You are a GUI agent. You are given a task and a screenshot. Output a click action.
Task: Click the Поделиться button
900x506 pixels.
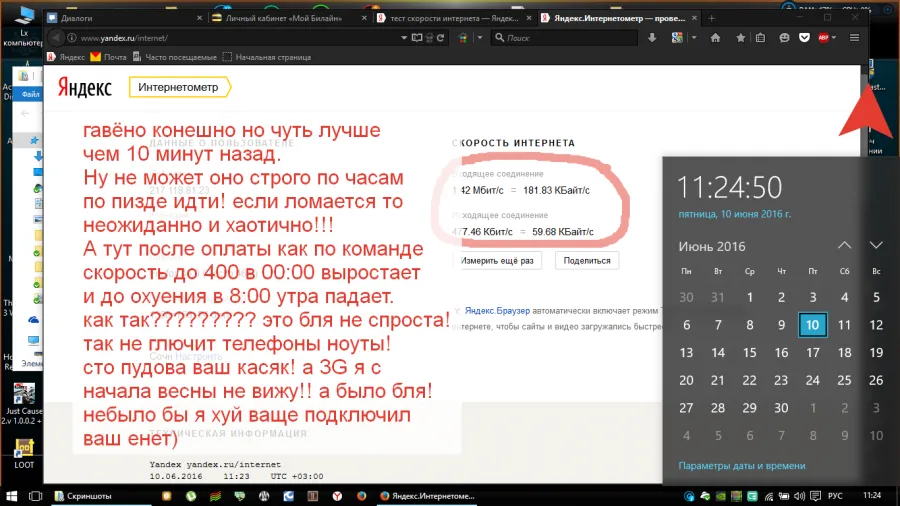coord(587,260)
